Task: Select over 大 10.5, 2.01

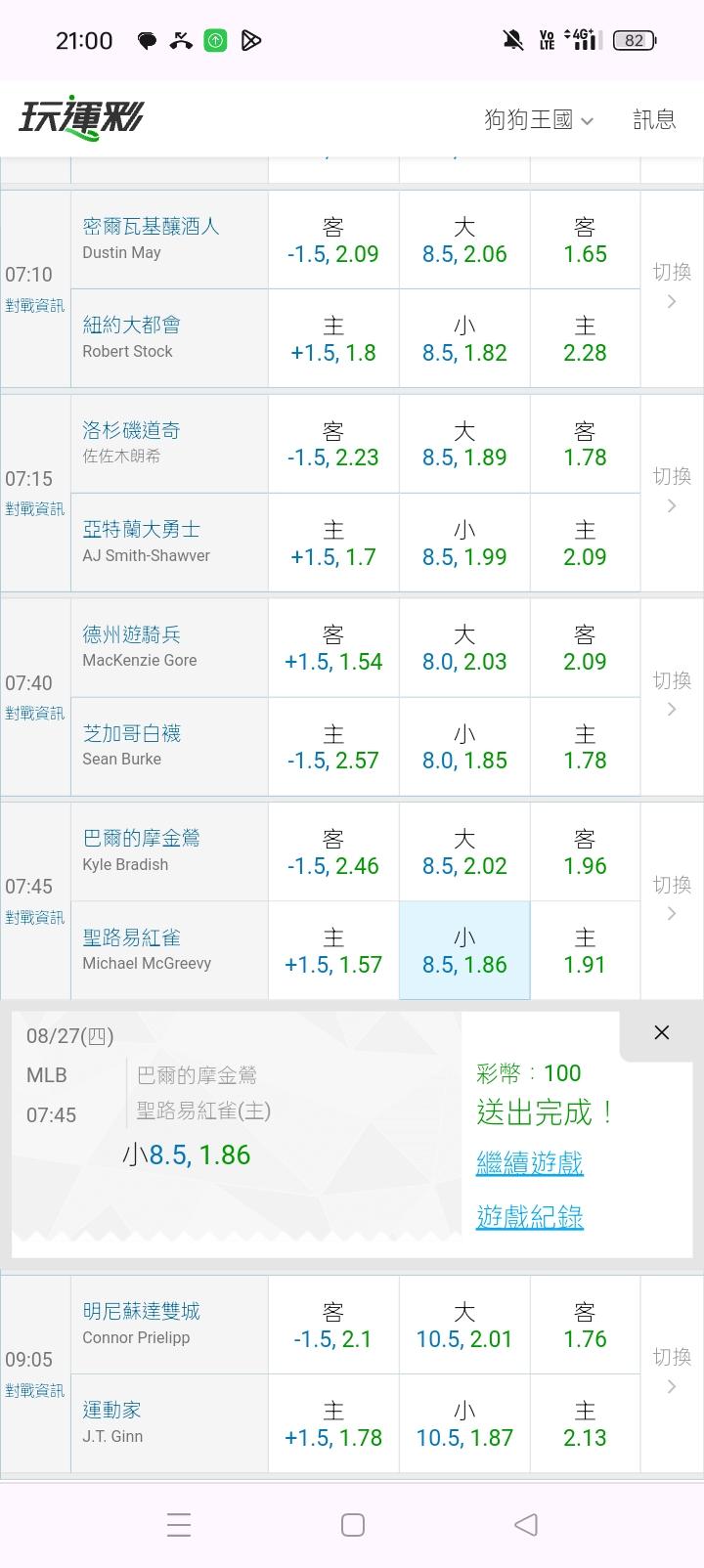Action: 464,1325
